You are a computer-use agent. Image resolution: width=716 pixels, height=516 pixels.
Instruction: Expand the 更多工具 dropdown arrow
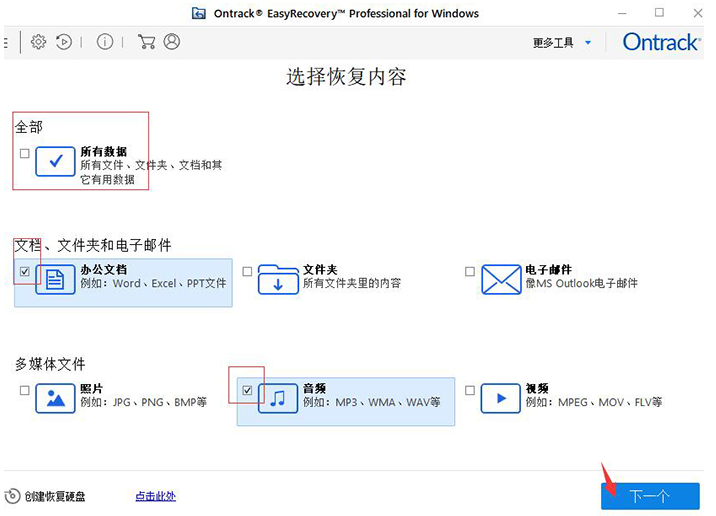pyautogui.click(x=588, y=42)
